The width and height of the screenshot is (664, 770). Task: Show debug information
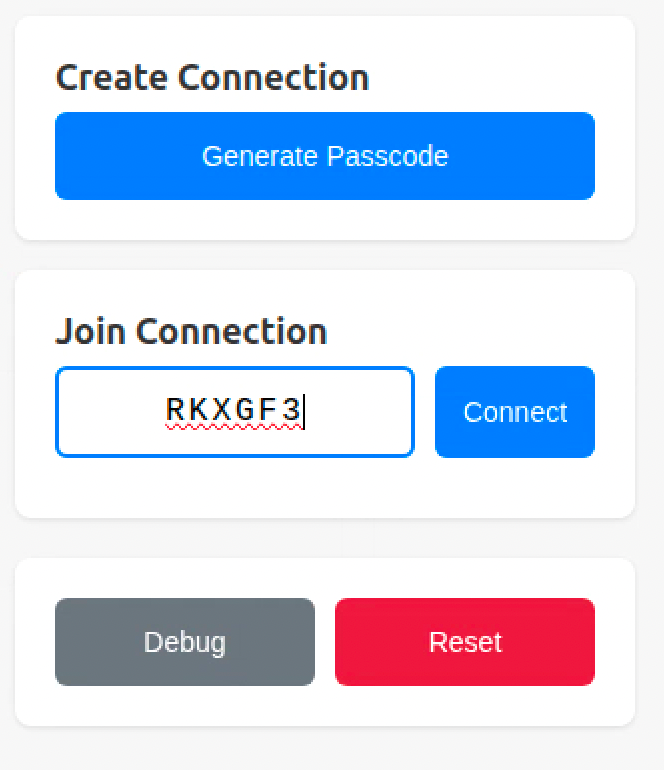(185, 642)
